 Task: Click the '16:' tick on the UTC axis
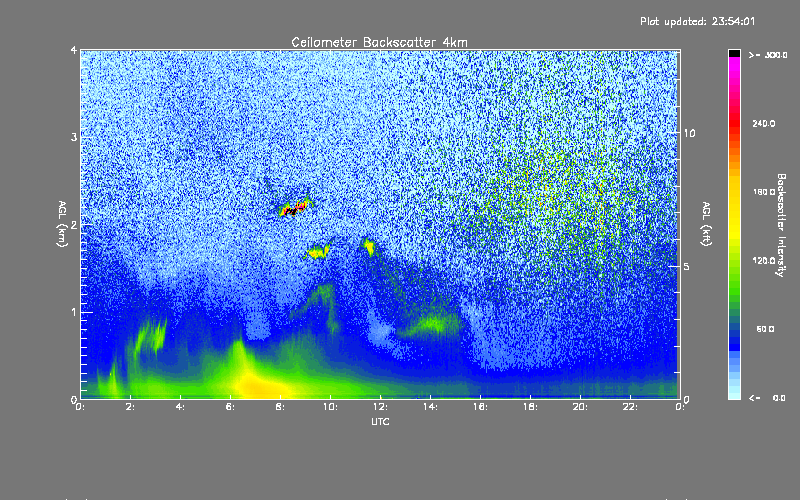[x=480, y=407]
